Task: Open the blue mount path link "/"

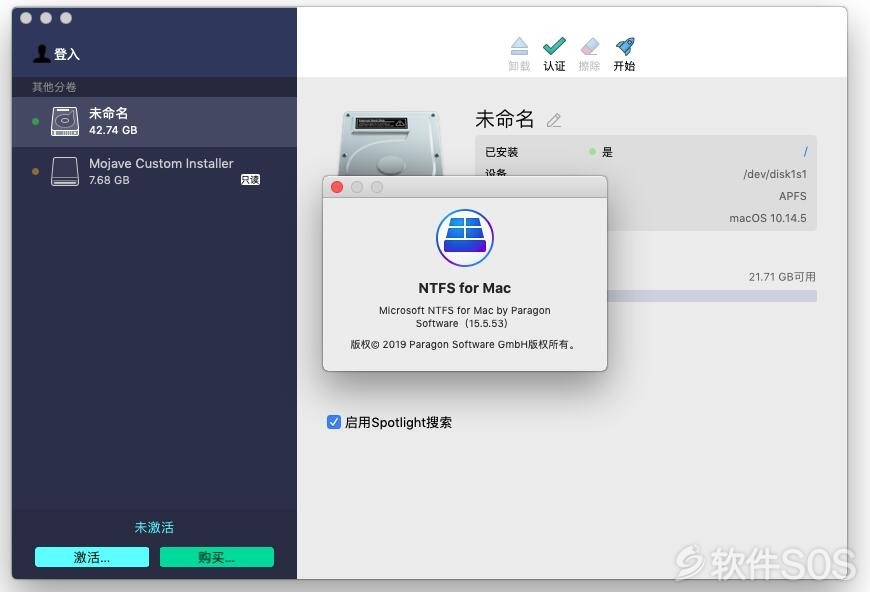Action: [x=805, y=151]
